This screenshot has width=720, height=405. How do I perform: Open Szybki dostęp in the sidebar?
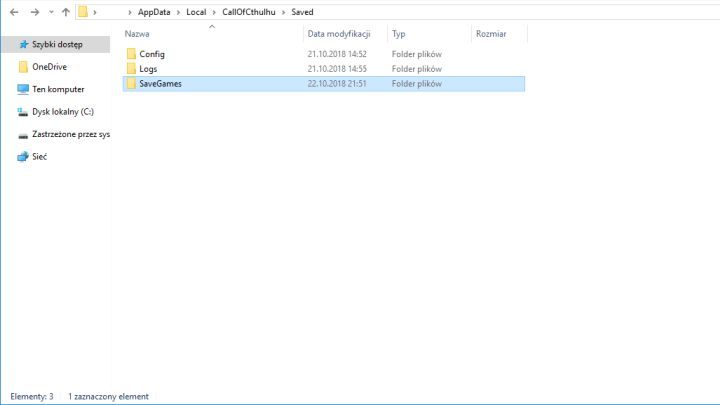tap(56, 45)
